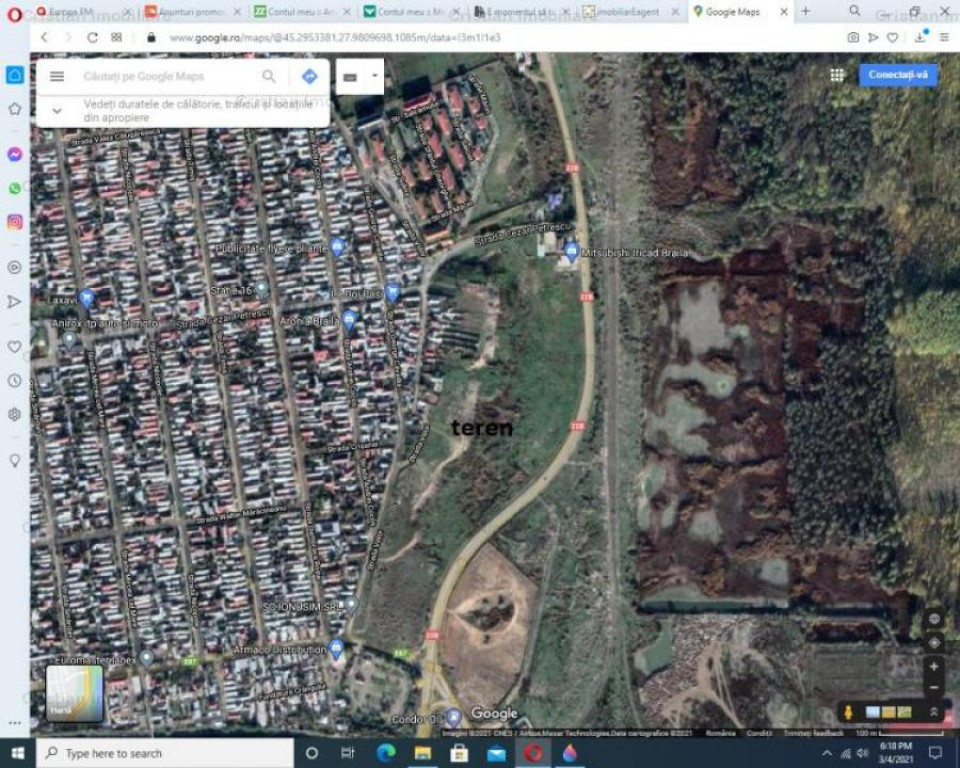Zoom in the map with the plus button
Screen dimensions: 960x768
933,666
